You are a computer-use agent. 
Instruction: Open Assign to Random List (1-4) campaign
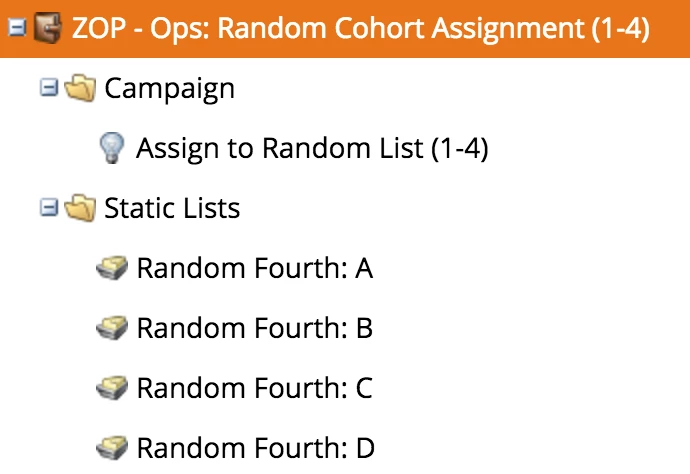(312, 148)
